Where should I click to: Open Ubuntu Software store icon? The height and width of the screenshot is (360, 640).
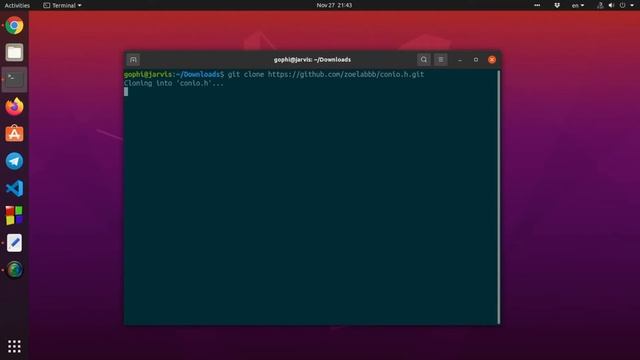tap(14, 134)
